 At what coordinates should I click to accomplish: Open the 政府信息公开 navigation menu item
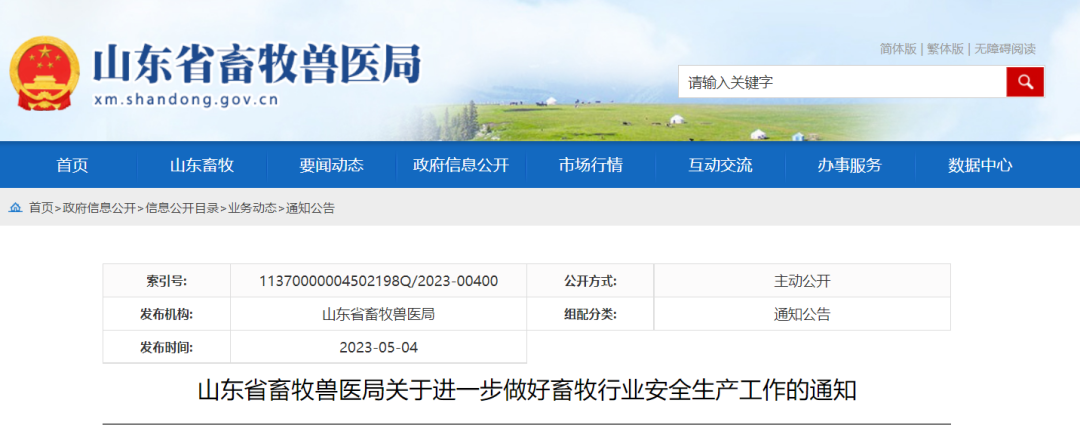[x=461, y=165]
